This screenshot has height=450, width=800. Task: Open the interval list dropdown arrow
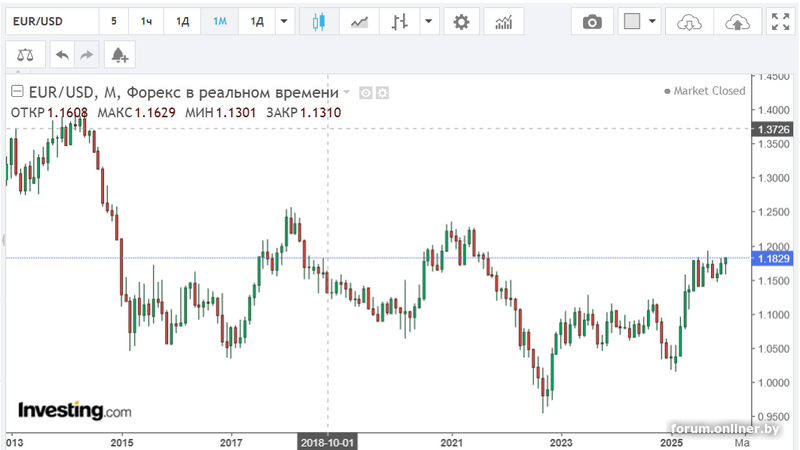(285, 21)
